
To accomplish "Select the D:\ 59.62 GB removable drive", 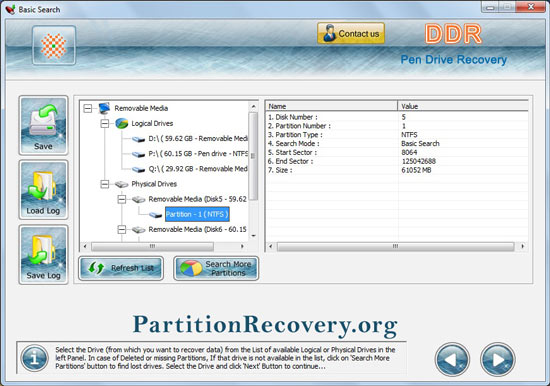I will (197, 139).
